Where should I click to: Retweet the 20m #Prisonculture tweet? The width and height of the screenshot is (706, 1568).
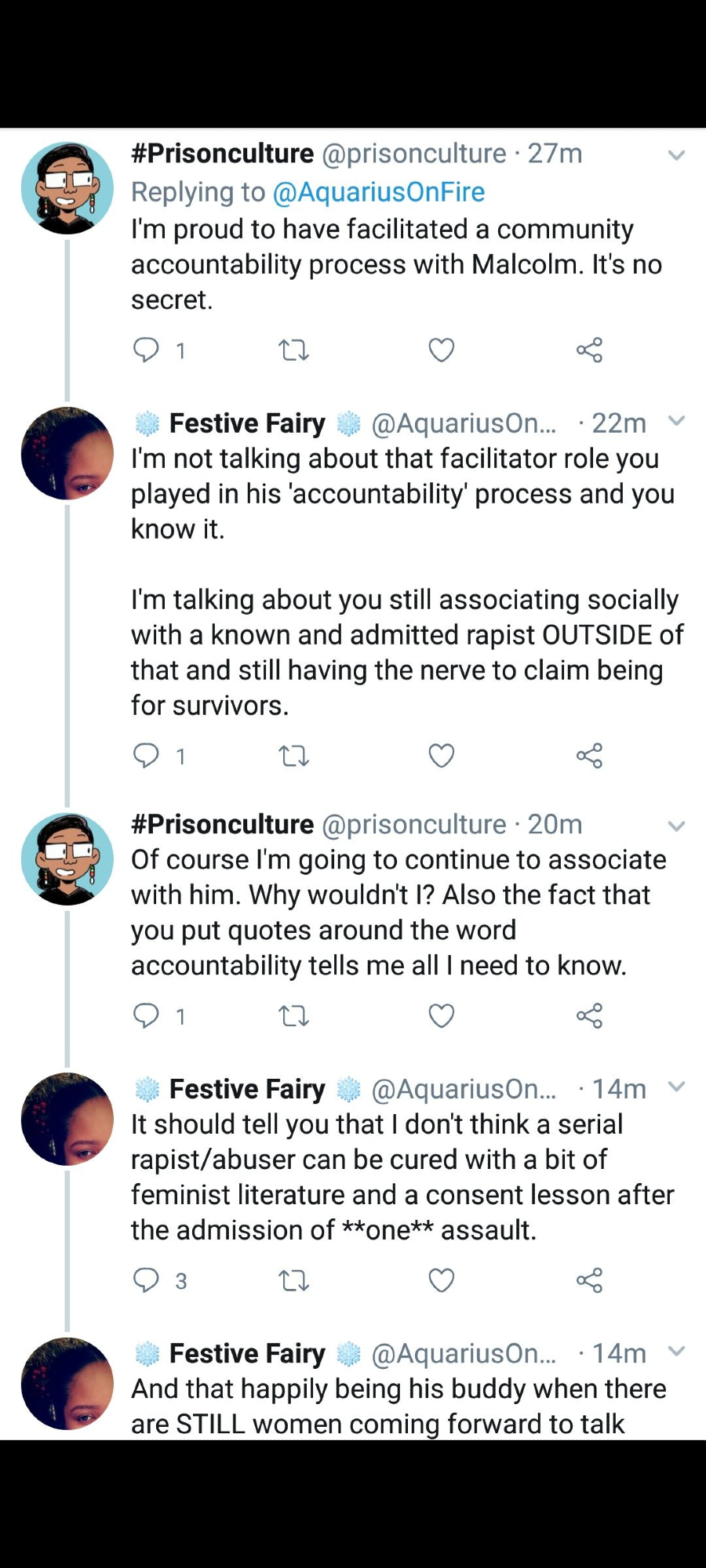294,1016
